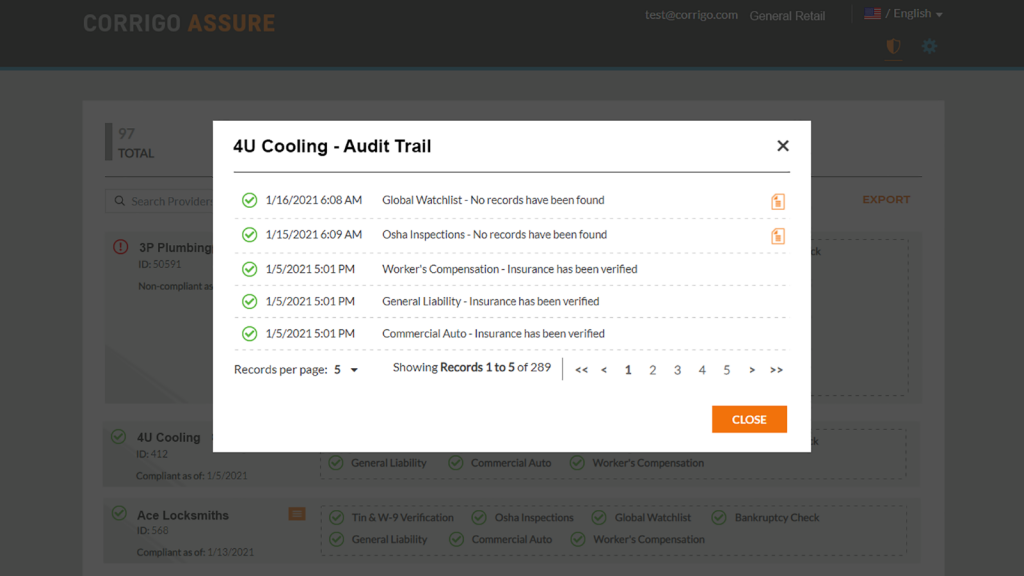The height and width of the screenshot is (576, 1024).
Task: Select Ace Locksmiths provider in list
Action: point(183,515)
